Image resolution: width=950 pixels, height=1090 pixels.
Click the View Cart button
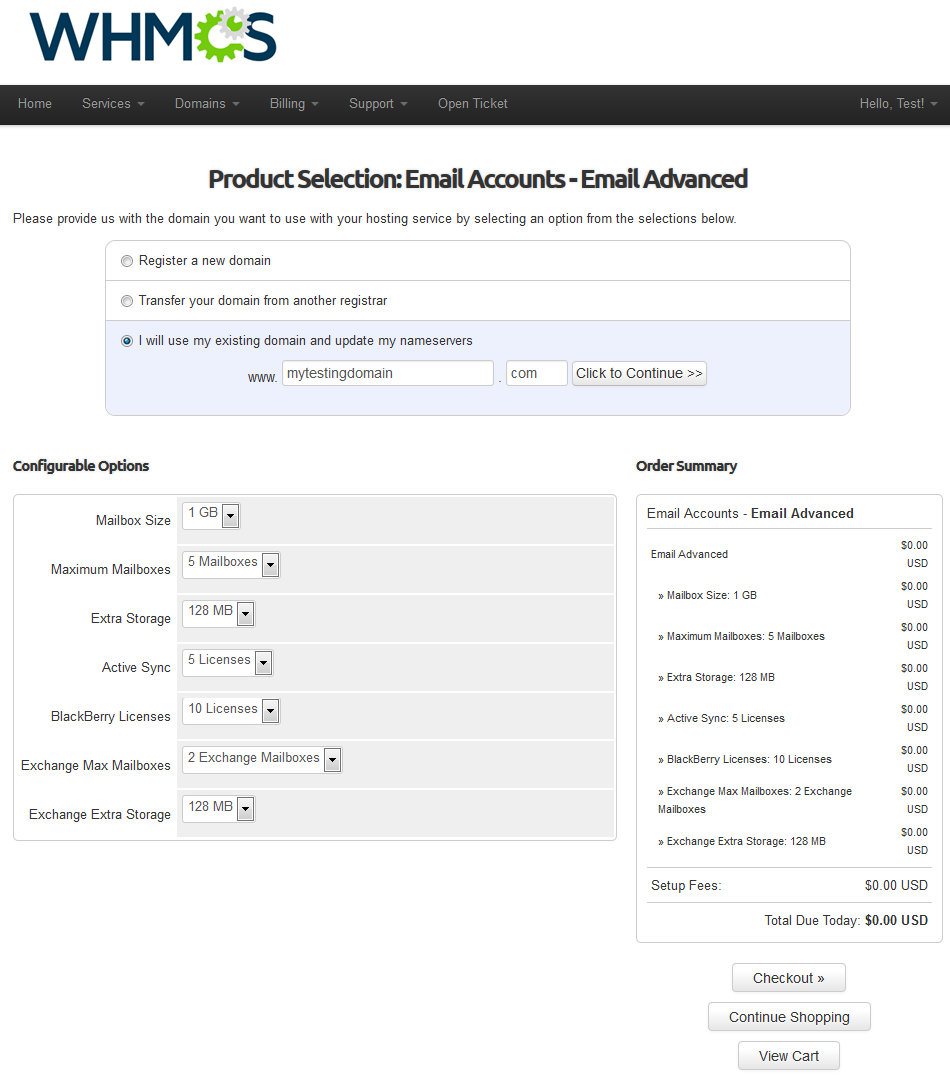click(789, 1056)
